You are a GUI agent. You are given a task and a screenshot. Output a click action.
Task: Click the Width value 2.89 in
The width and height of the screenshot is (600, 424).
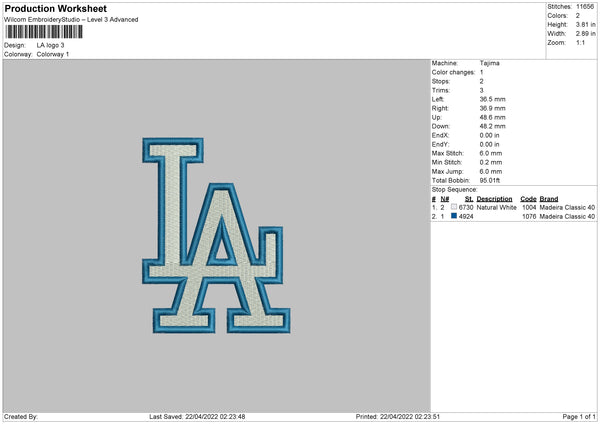(x=585, y=34)
